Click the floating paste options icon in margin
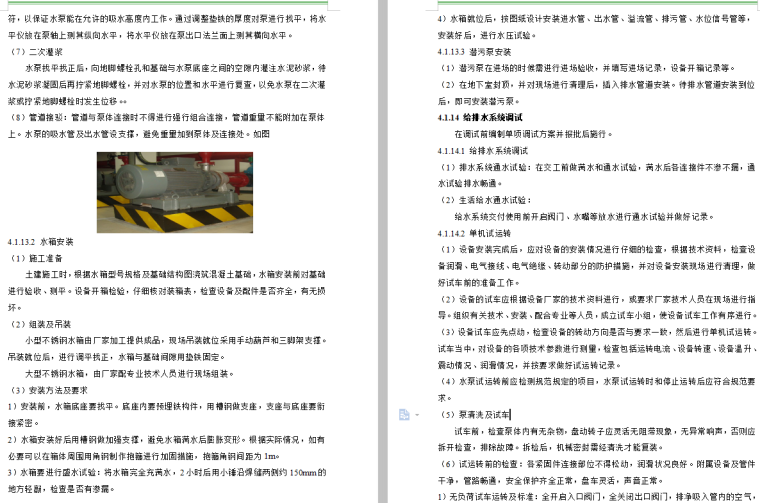This screenshot has height=503, width=760. 402,413
